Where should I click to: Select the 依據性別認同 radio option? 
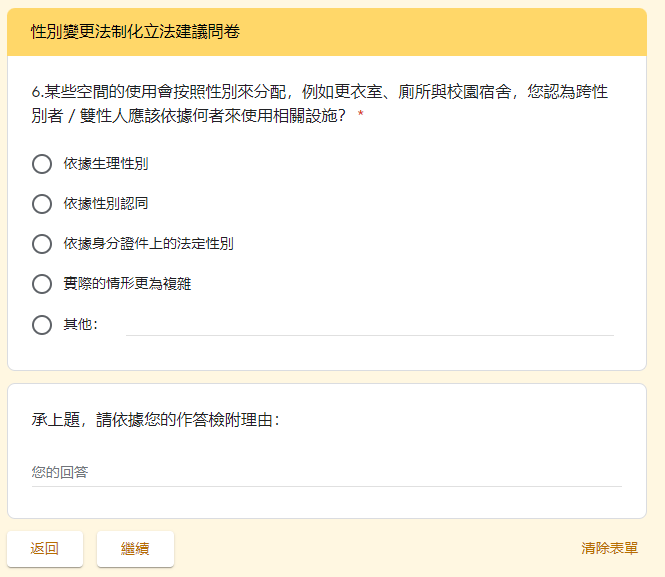(x=42, y=204)
